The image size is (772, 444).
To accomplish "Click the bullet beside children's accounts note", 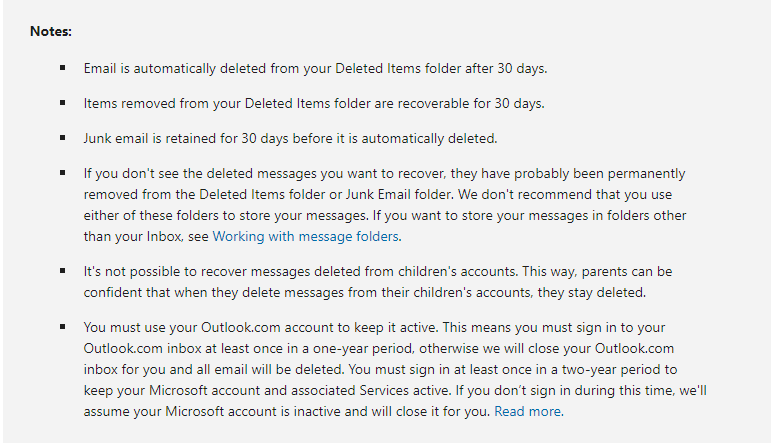I will (63, 270).
